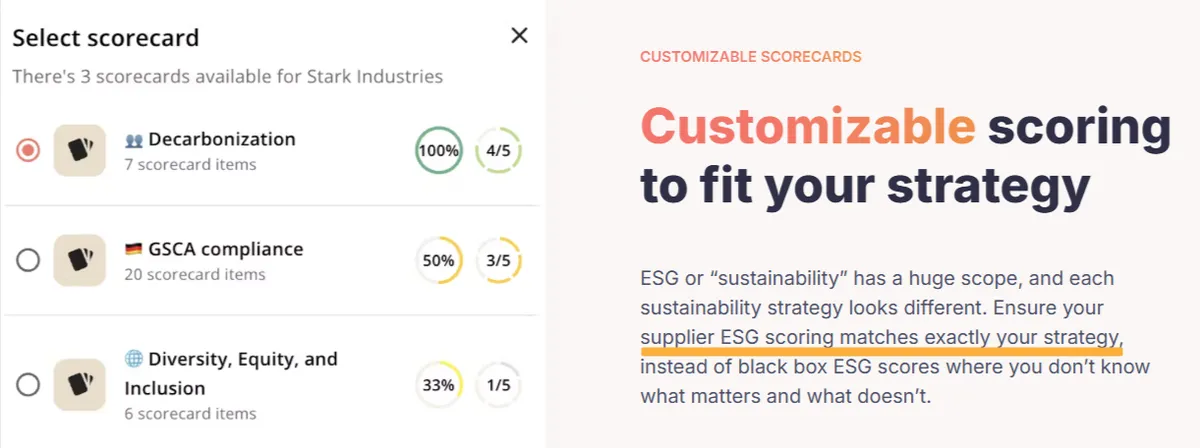
Task: Select the Decarbonization radio button
Action: click(29, 151)
